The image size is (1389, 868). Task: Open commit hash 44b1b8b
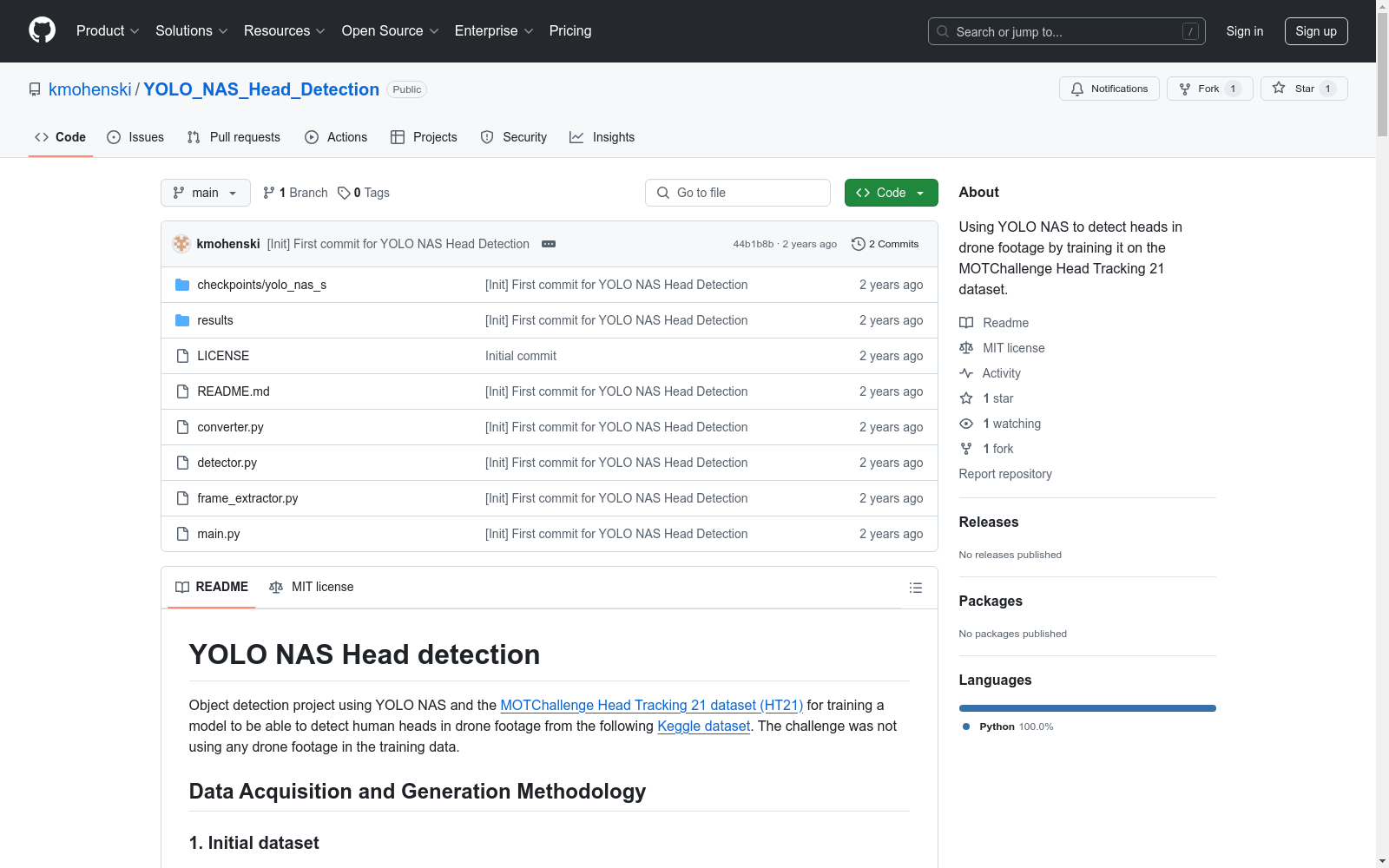(753, 244)
